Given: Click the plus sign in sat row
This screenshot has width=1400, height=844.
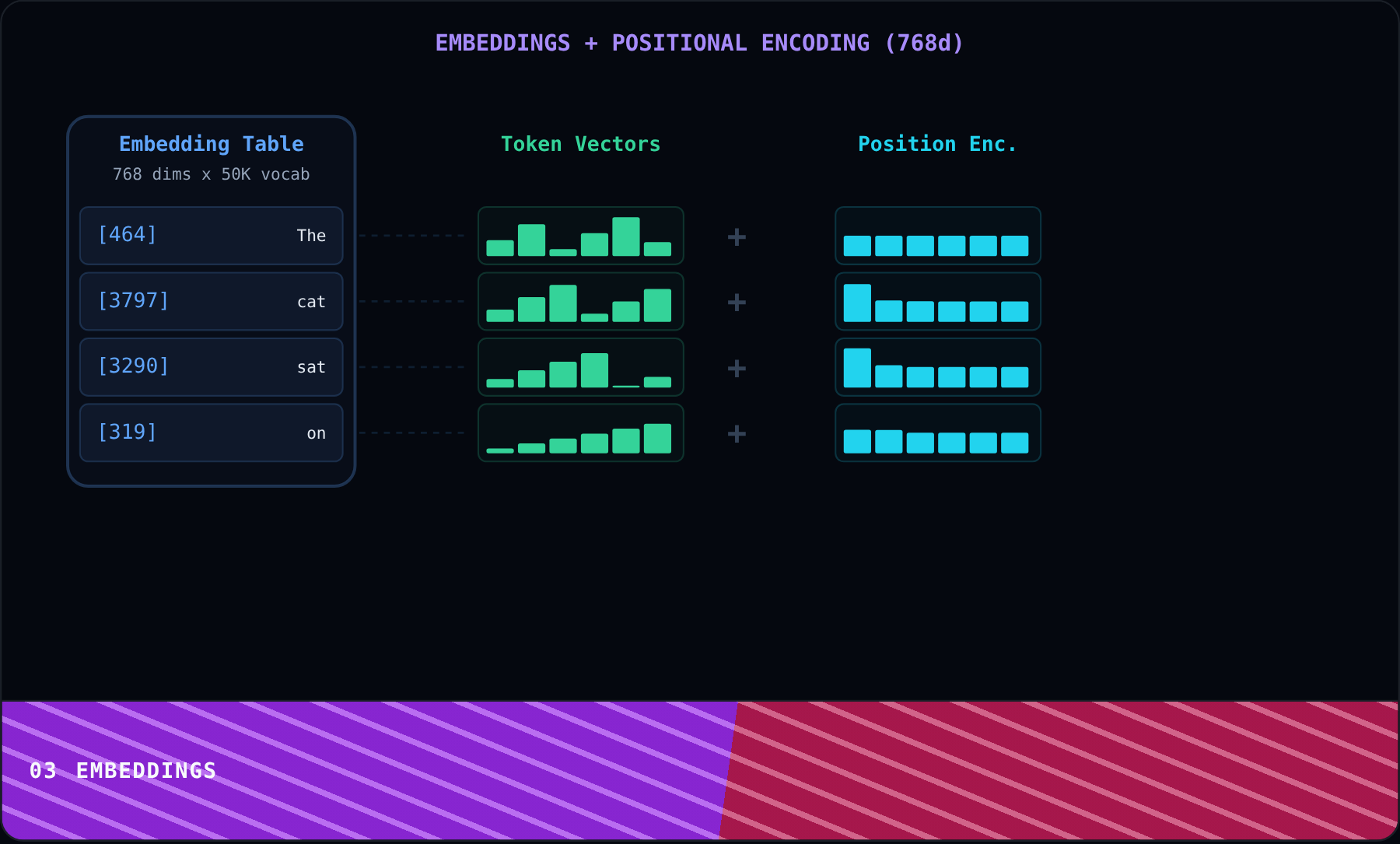Looking at the screenshot, I should click(x=737, y=368).
